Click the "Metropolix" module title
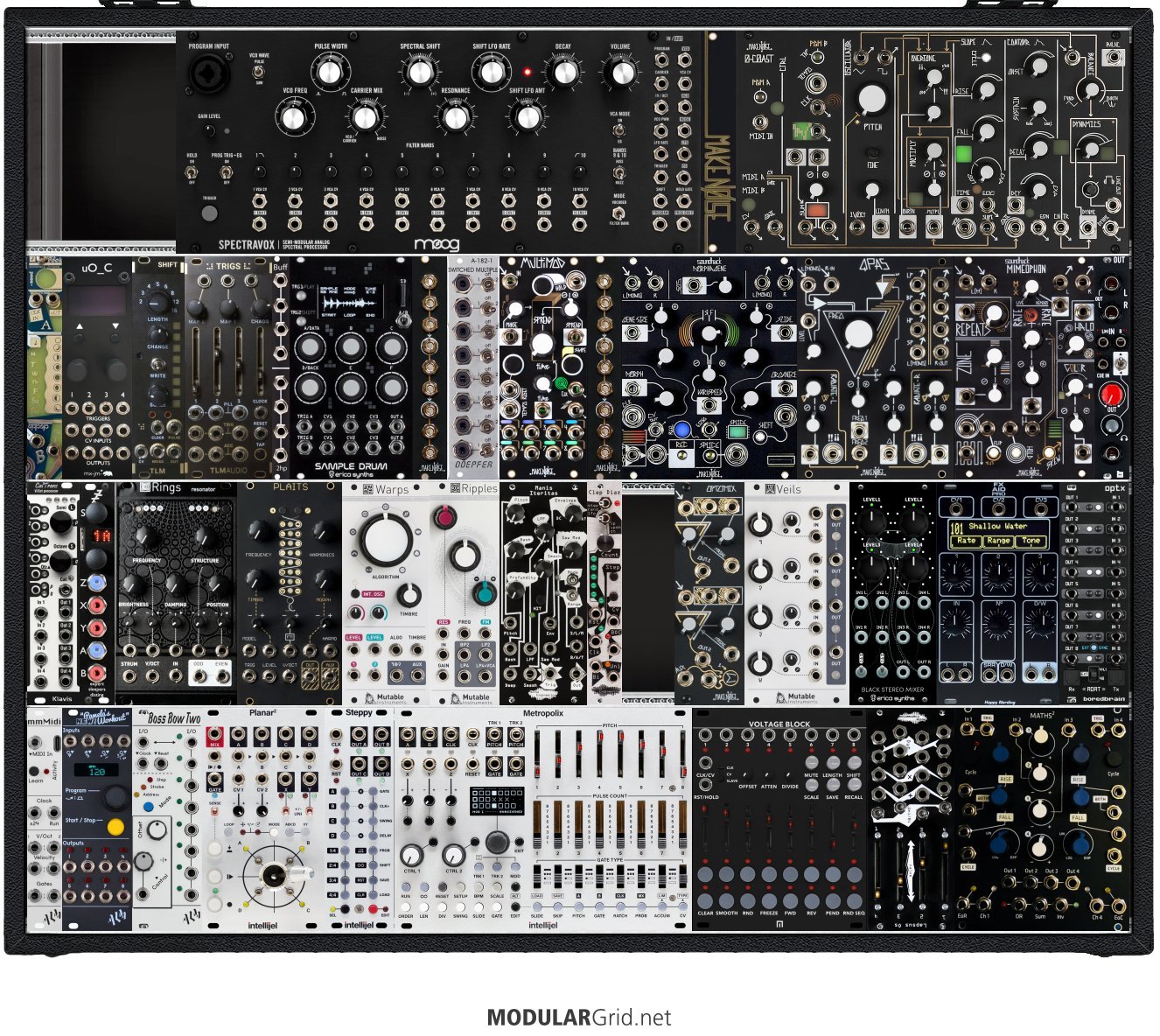This screenshot has height=1036, width=1160. point(542,714)
